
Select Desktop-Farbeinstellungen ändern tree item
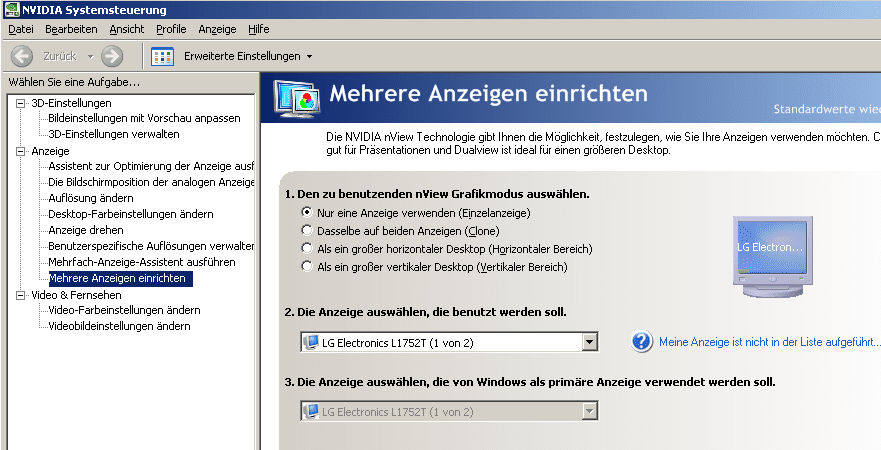131,214
